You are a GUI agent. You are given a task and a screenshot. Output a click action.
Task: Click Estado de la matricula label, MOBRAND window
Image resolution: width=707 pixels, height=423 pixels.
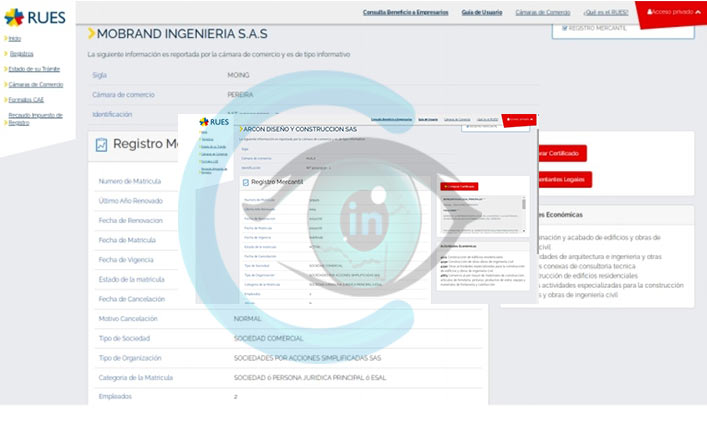tap(132, 280)
